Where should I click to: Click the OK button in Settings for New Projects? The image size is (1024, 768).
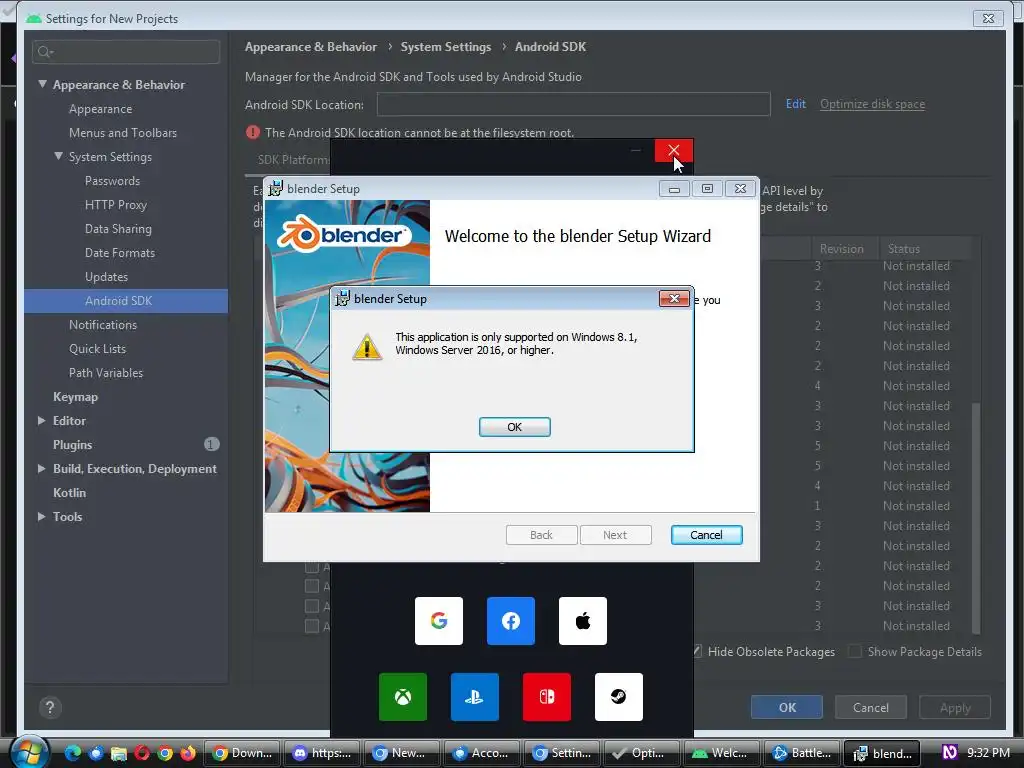point(787,707)
